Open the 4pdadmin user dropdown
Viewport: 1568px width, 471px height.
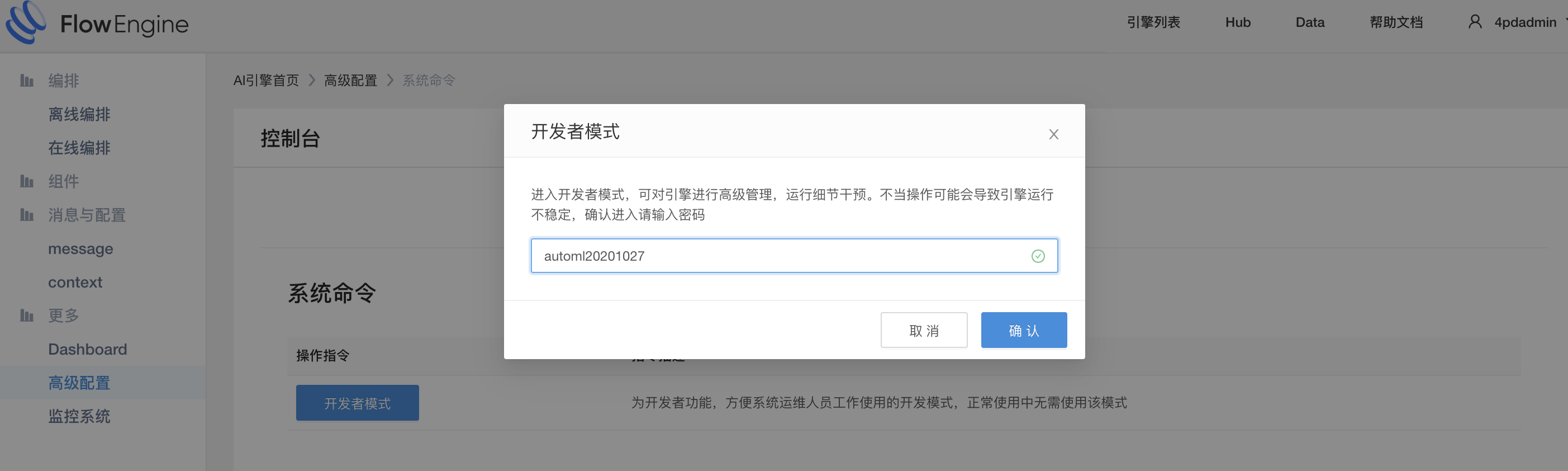[x=1525, y=22]
